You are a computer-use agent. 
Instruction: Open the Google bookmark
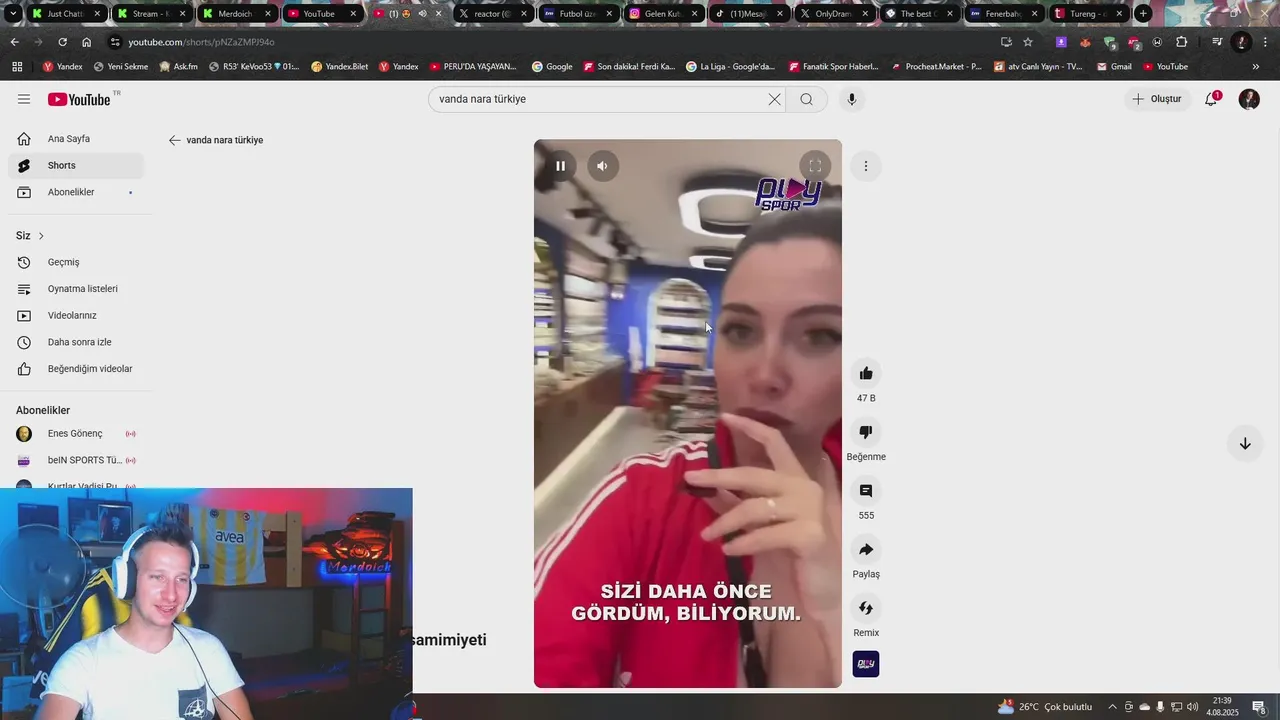[x=552, y=67]
